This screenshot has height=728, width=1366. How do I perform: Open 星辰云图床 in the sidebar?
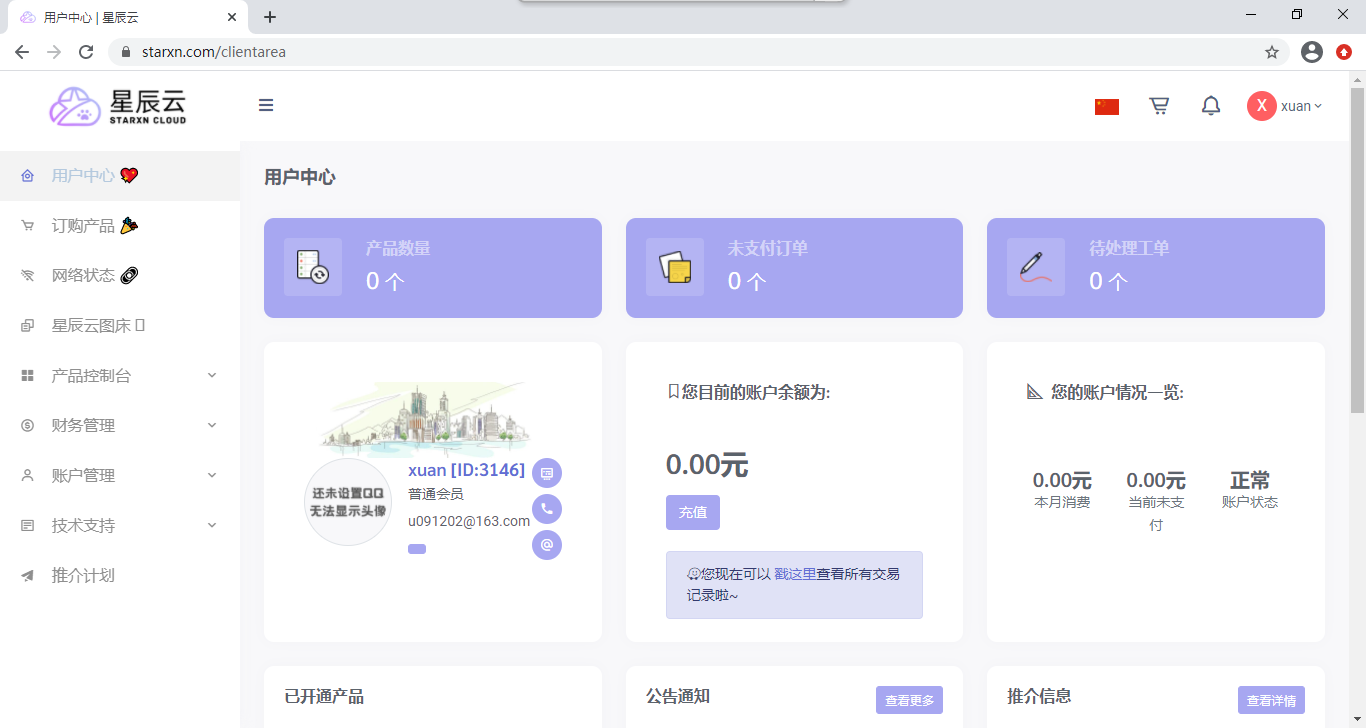point(120,326)
